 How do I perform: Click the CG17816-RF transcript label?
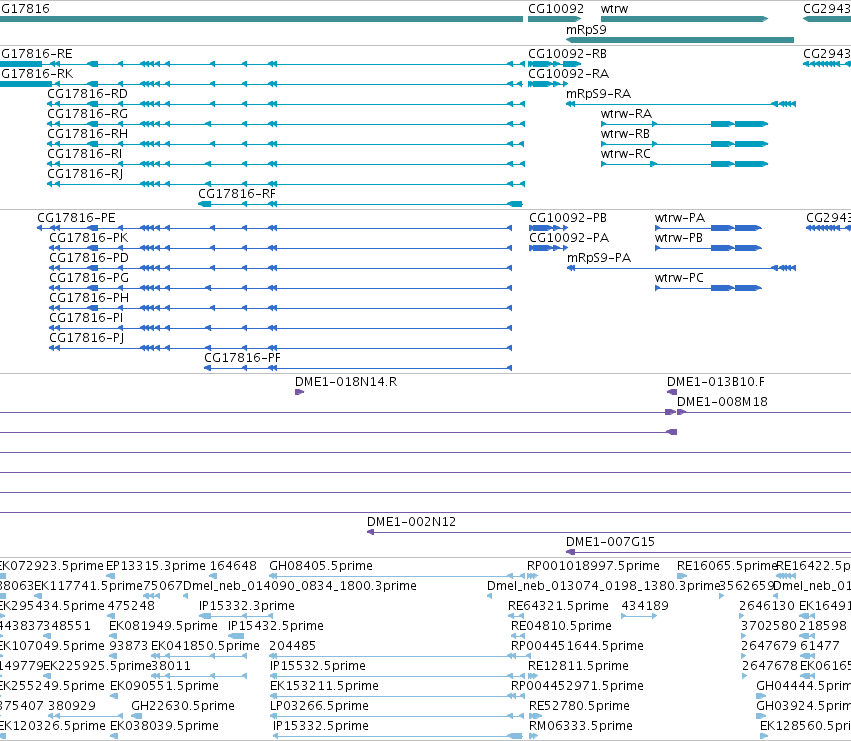[x=237, y=194]
